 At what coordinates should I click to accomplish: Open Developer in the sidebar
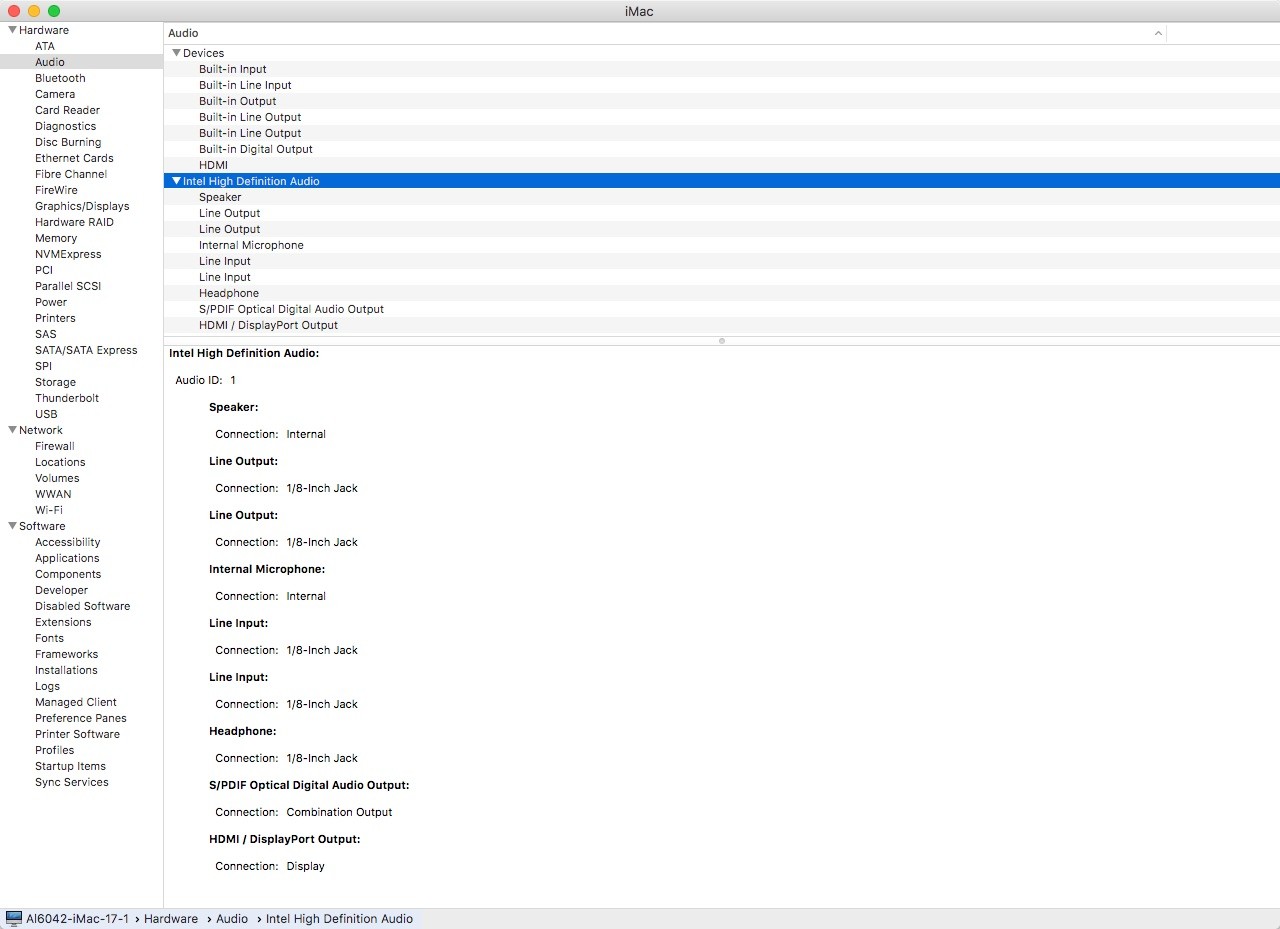(61, 590)
